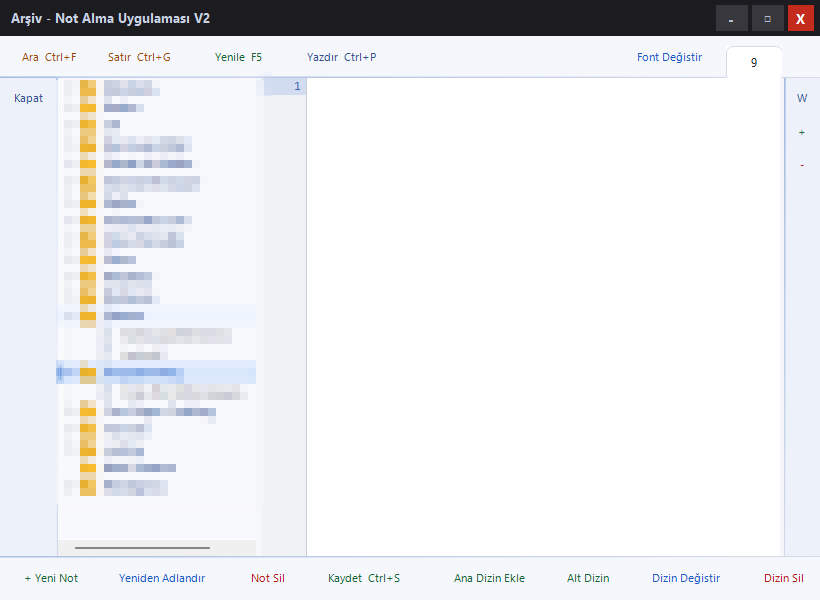Click the Ara Ctrl+F search button
820x600 pixels.
(x=49, y=57)
